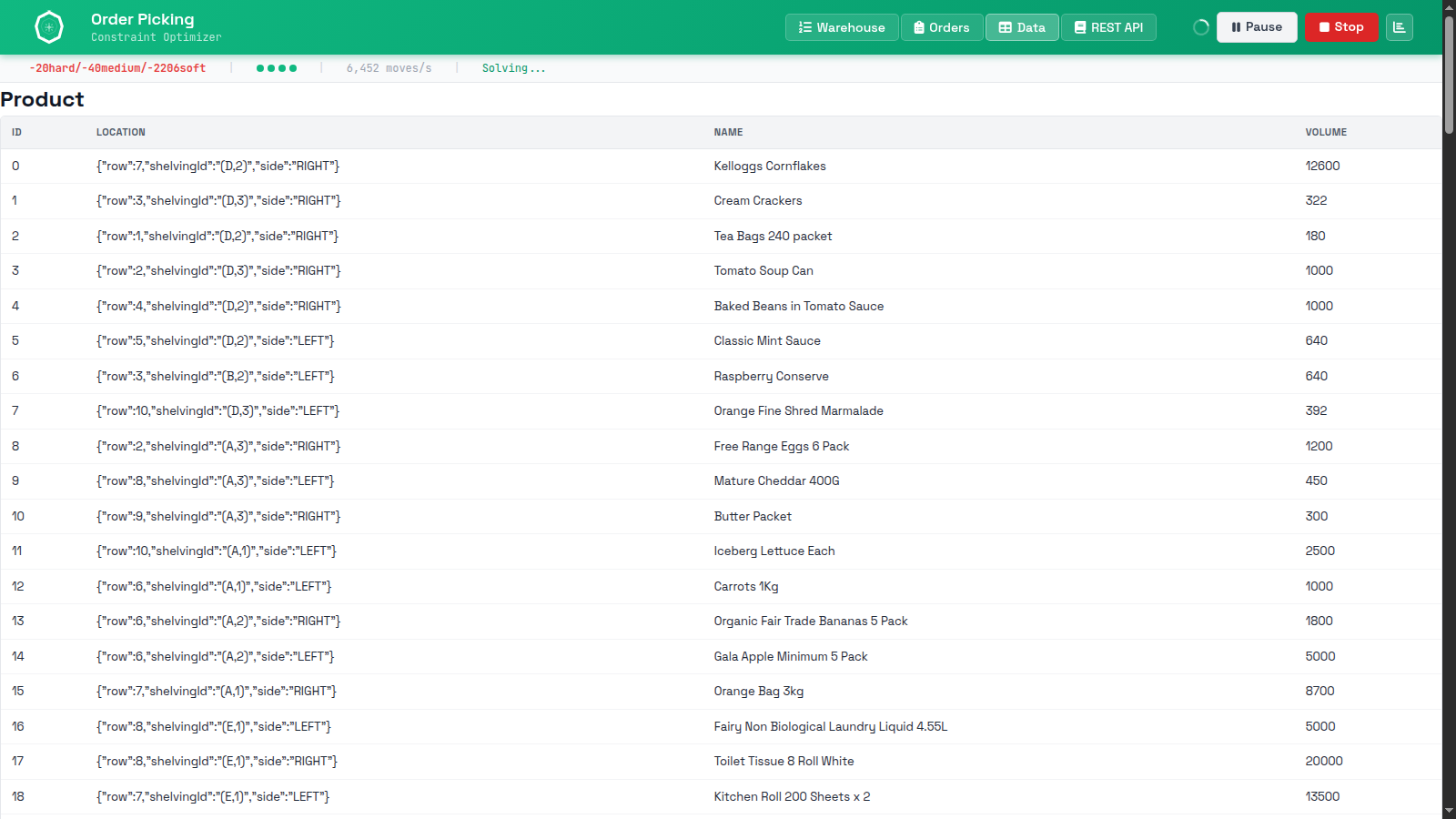Click Orange Fine Shred Marmalade
This screenshot has height=819, width=1456.
pyautogui.click(x=798, y=410)
